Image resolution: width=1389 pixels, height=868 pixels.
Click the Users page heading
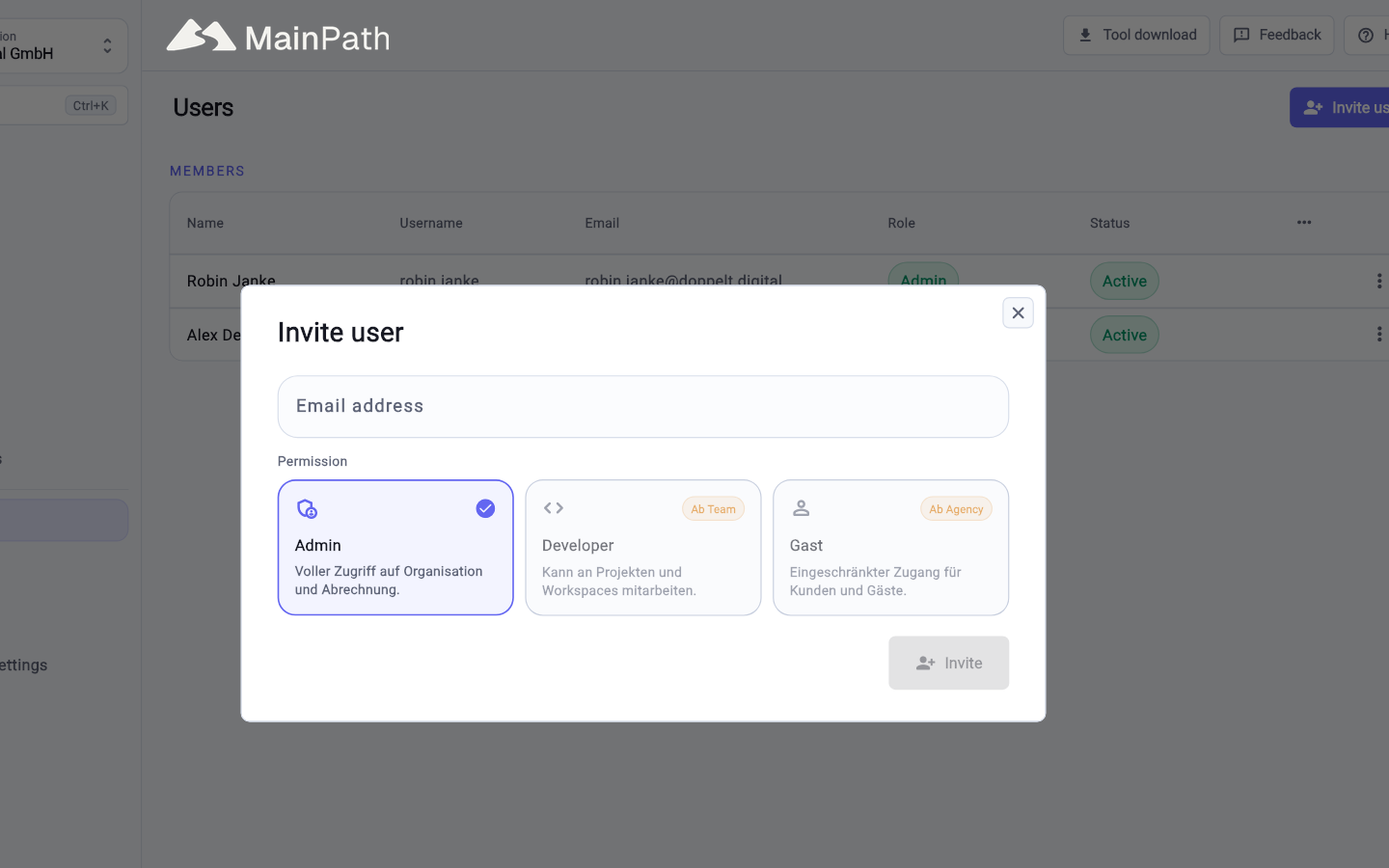(204, 108)
